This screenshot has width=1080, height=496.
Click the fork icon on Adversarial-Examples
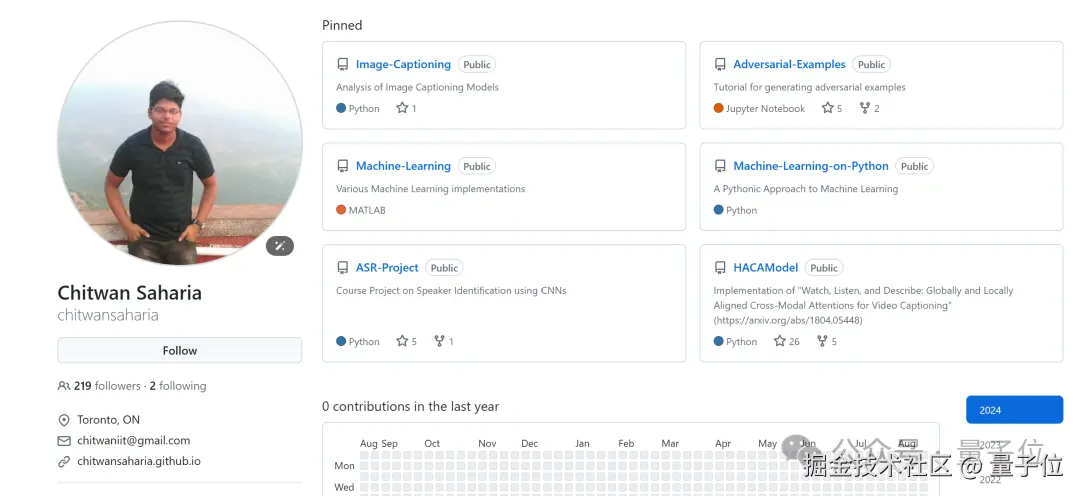pos(865,108)
